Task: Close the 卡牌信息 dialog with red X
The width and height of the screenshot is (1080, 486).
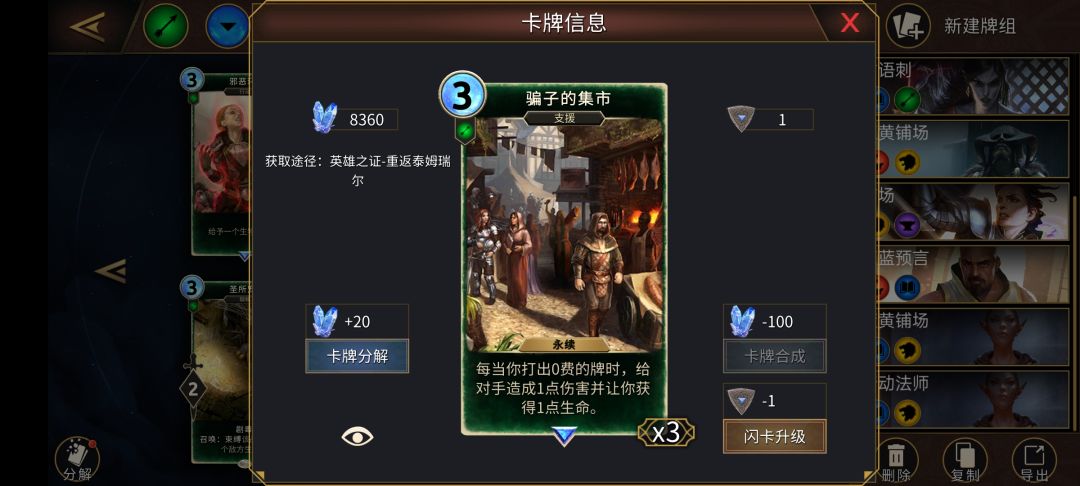Action: [850, 23]
